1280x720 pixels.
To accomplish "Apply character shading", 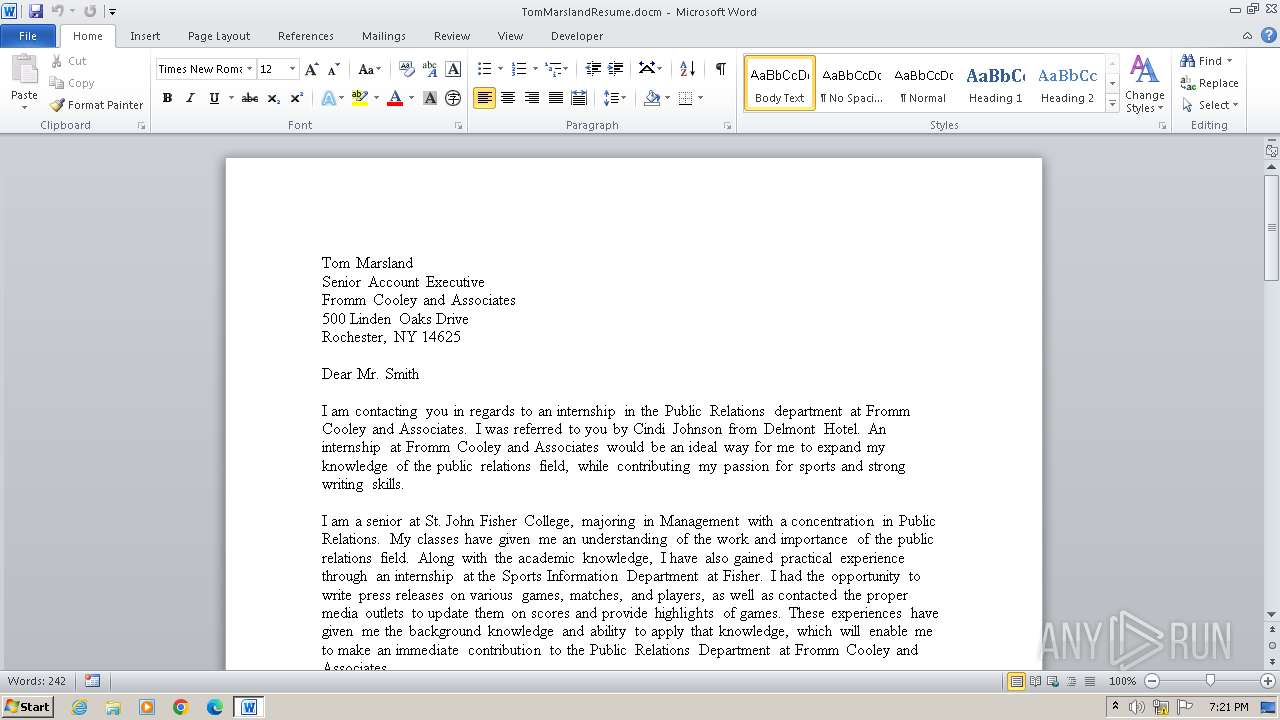I will [x=430, y=98].
